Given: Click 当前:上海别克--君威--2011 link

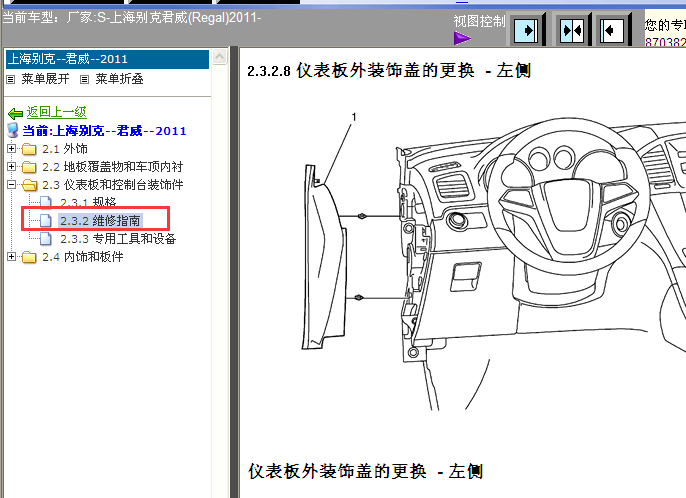Looking at the screenshot, I should click(x=104, y=130).
